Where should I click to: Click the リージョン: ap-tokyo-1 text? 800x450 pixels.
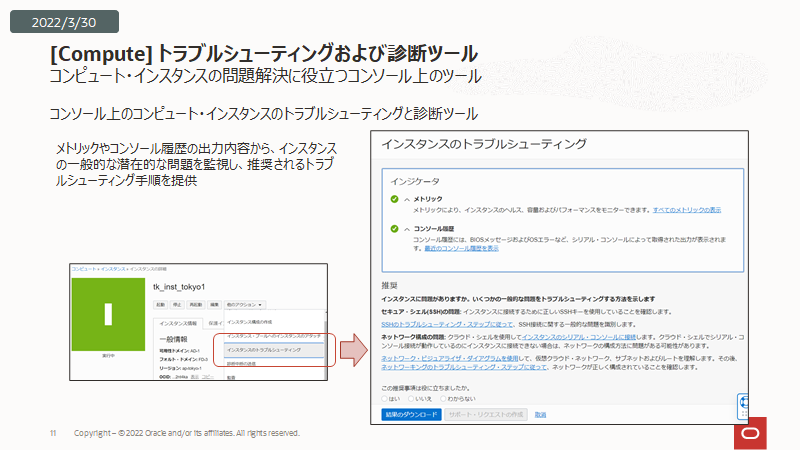pos(181,368)
